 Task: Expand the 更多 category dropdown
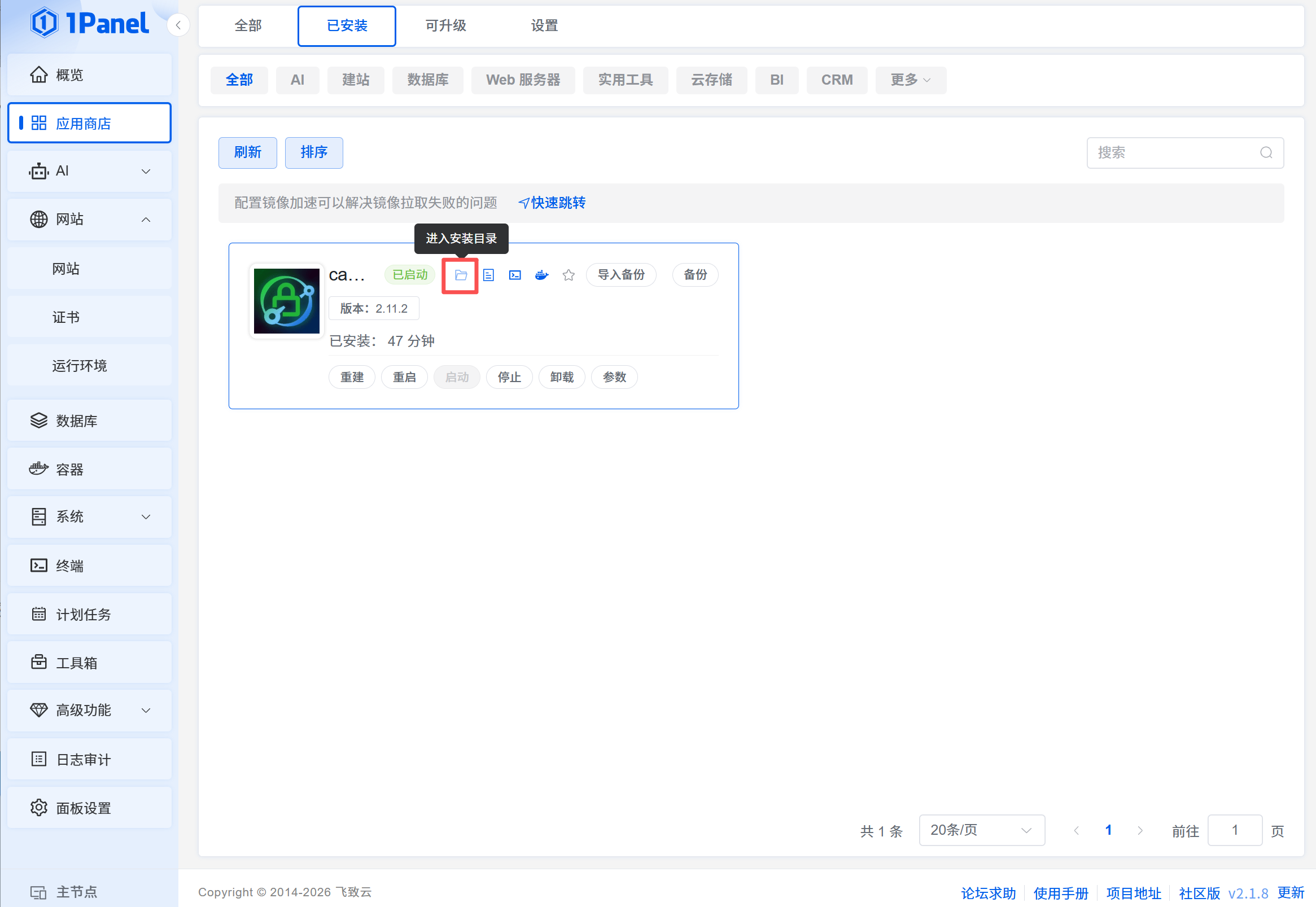tap(910, 80)
